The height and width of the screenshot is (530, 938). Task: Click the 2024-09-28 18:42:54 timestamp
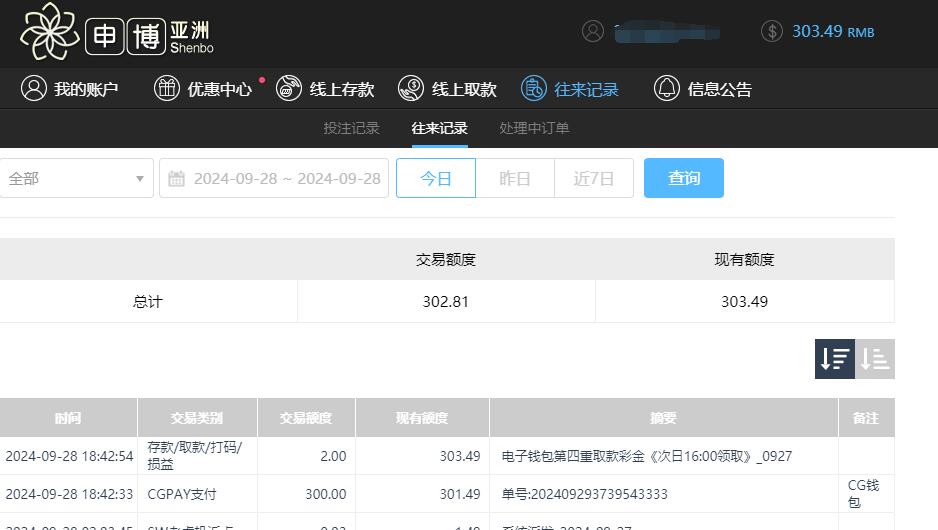point(69,456)
